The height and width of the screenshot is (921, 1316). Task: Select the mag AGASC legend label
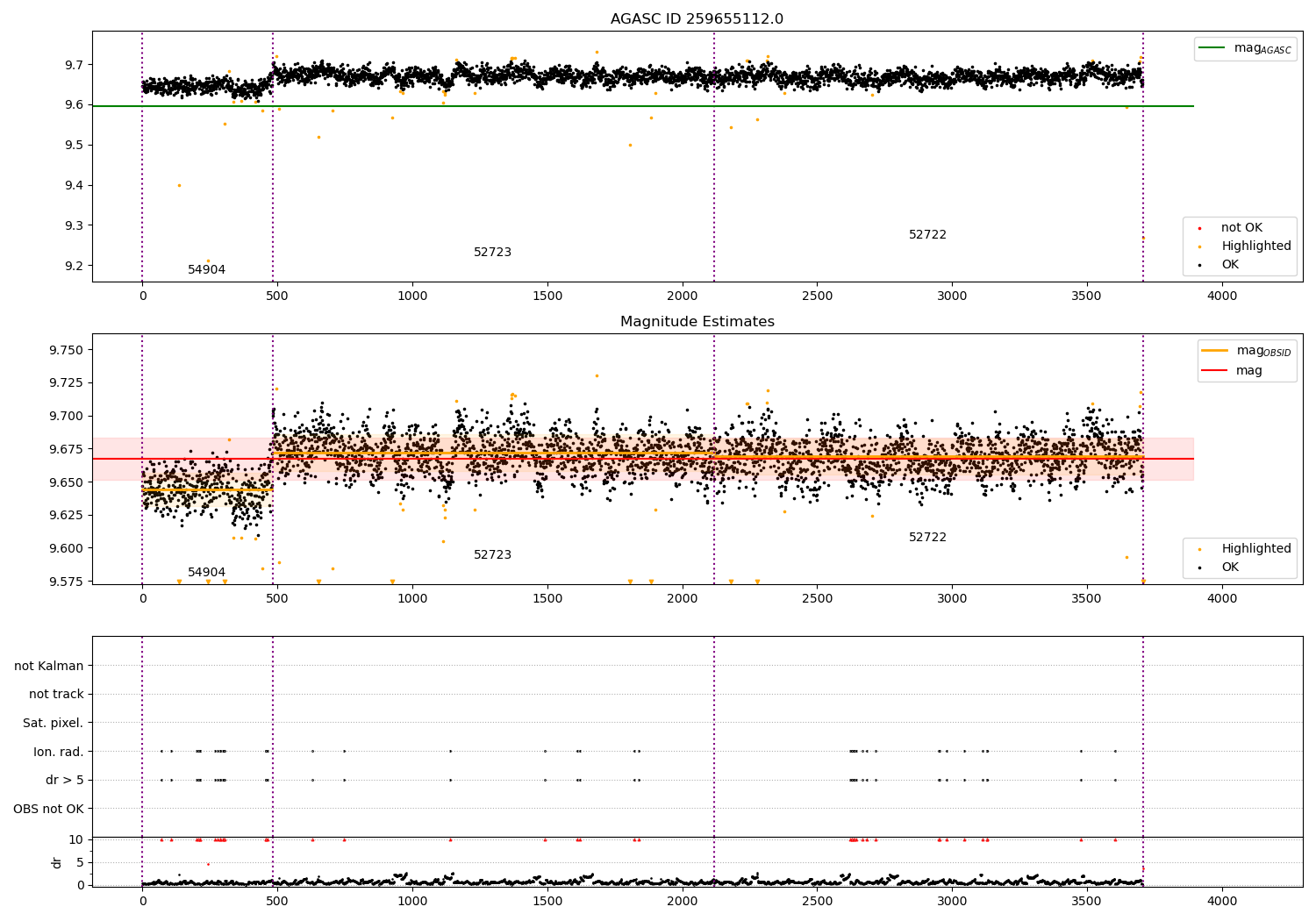1262,48
